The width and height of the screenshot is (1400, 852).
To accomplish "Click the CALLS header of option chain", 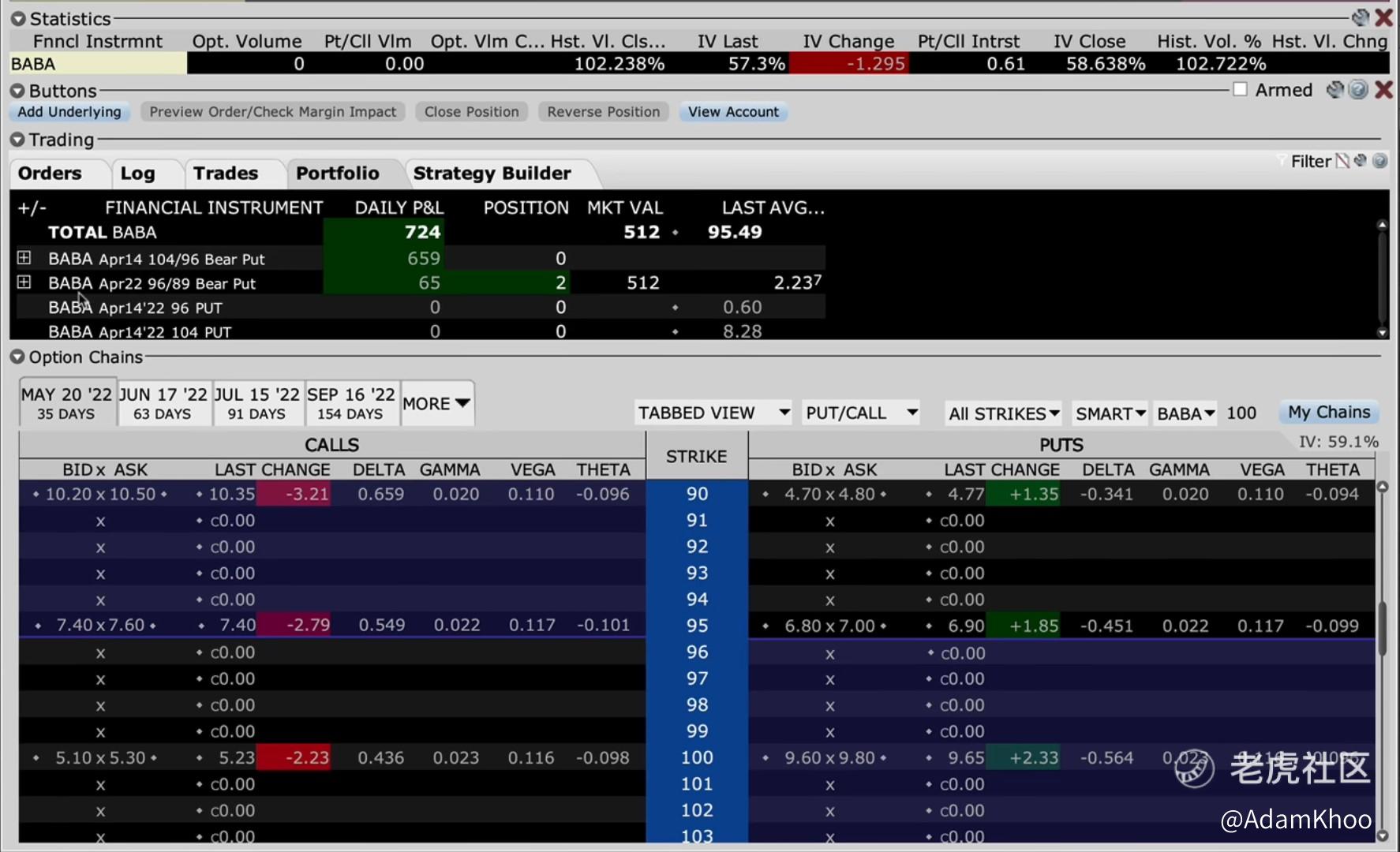I will (x=331, y=445).
